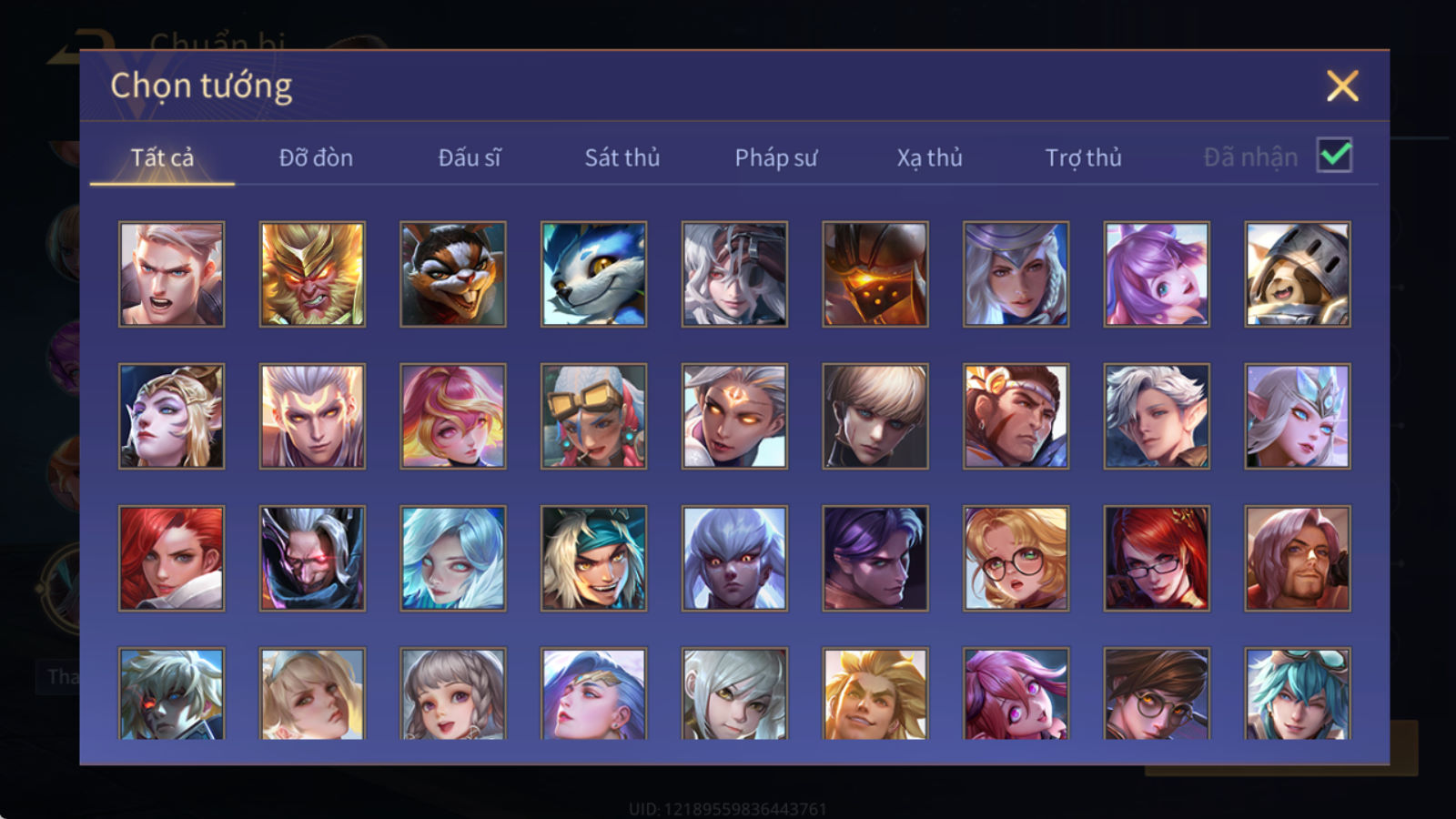Image resolution: width=1456 pixels, height=819 pixels.
Task: Select the dark masked hero with red eyes
Action: pyautogui.click(x=312, y=558)
